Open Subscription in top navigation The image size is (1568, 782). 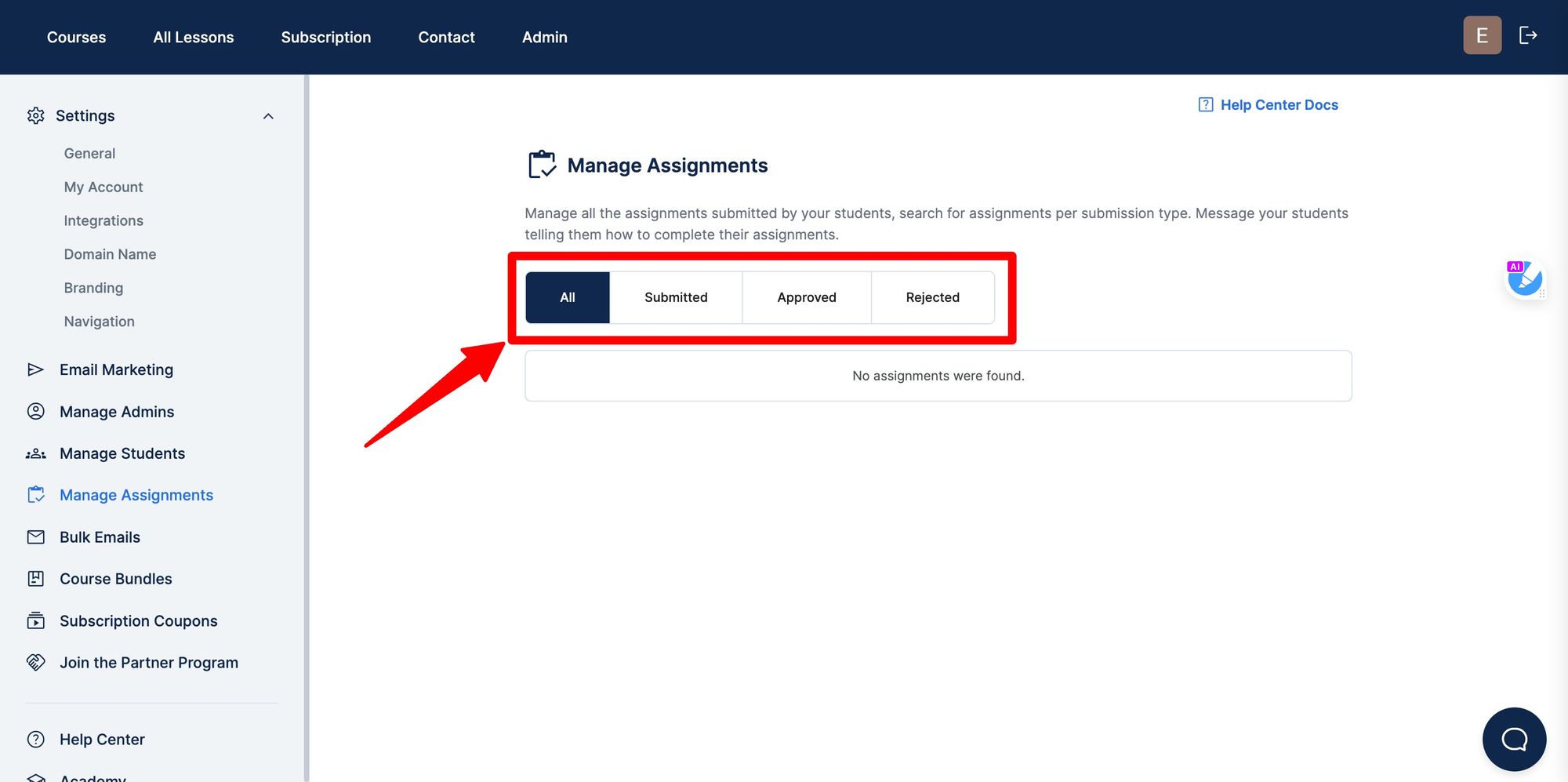[x=326, y=37]
